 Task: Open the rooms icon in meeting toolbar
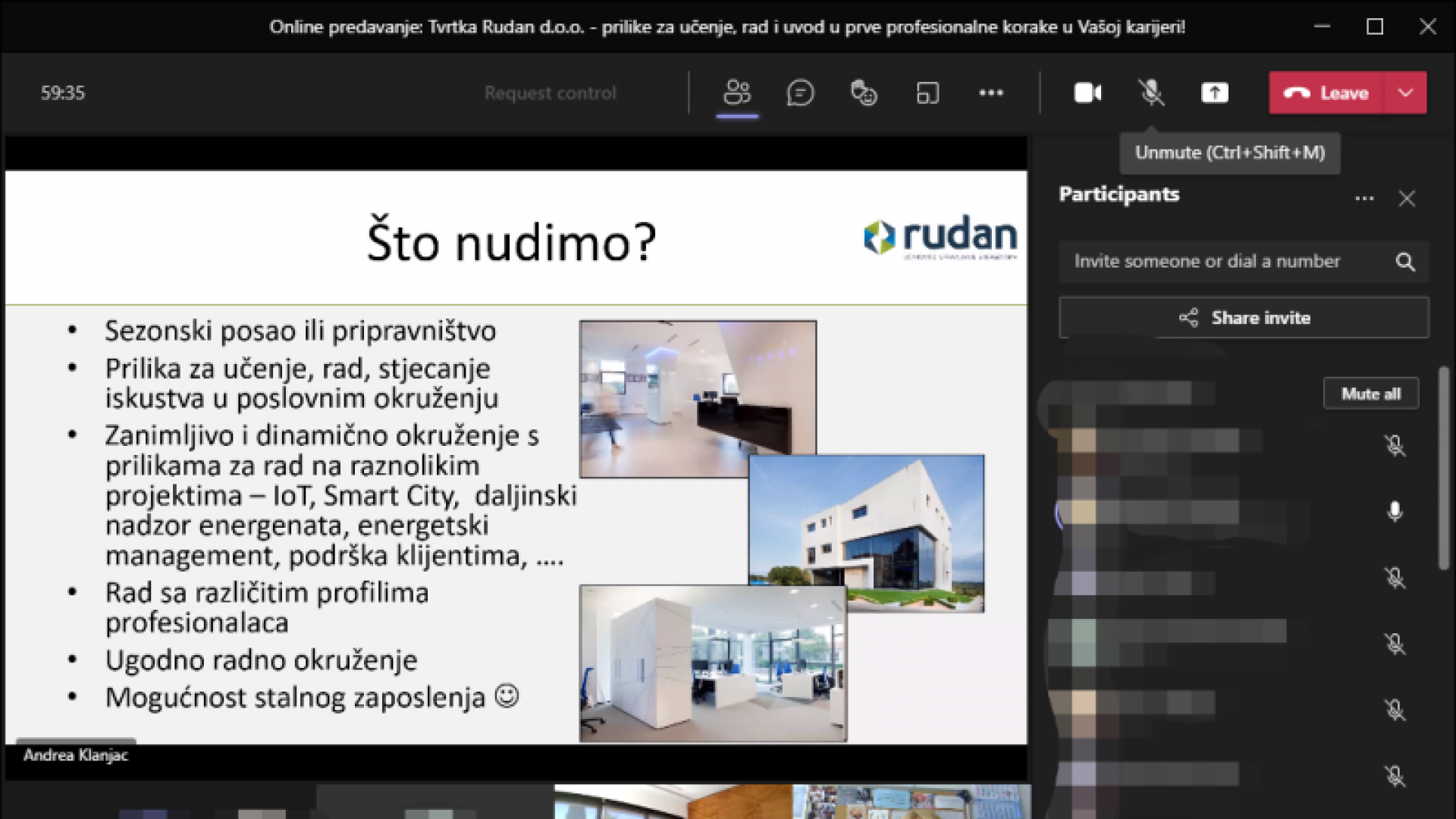[x=927, y=93]
